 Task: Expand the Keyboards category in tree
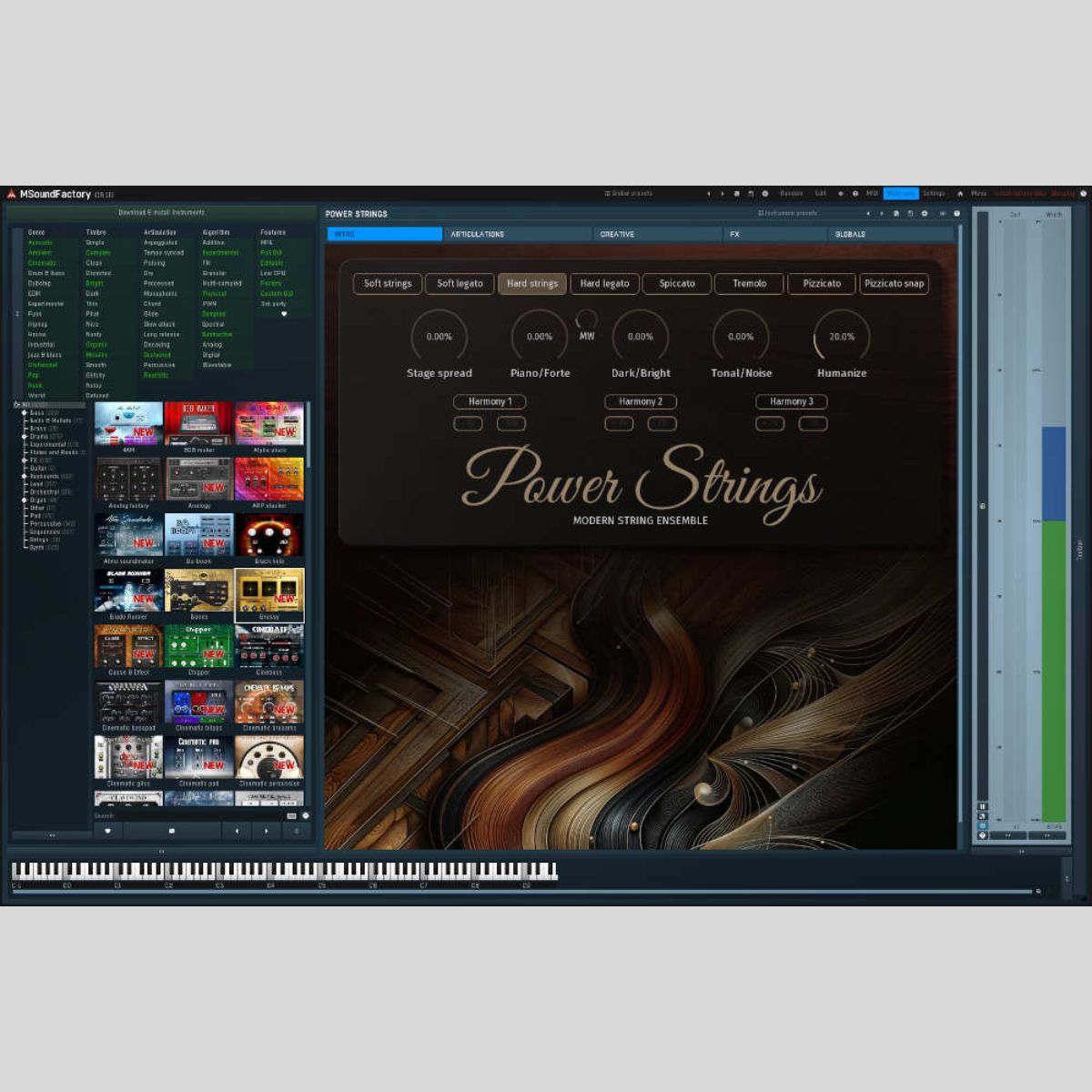(25, 476)
